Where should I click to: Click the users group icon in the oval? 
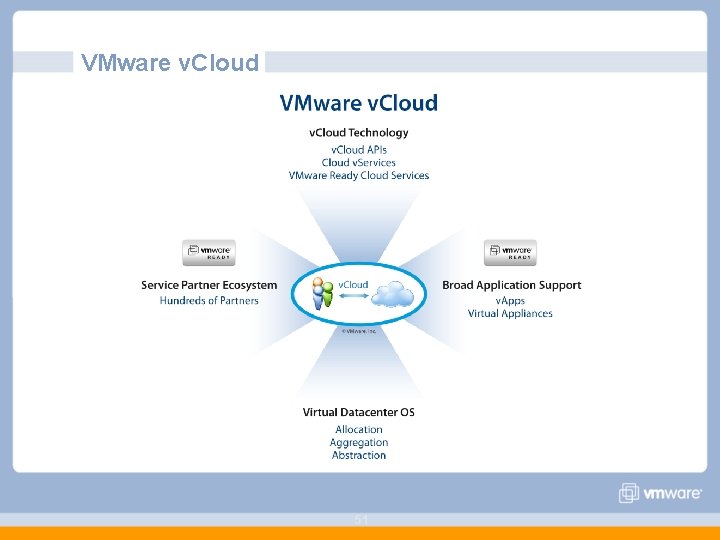click(x=322, y=293)
